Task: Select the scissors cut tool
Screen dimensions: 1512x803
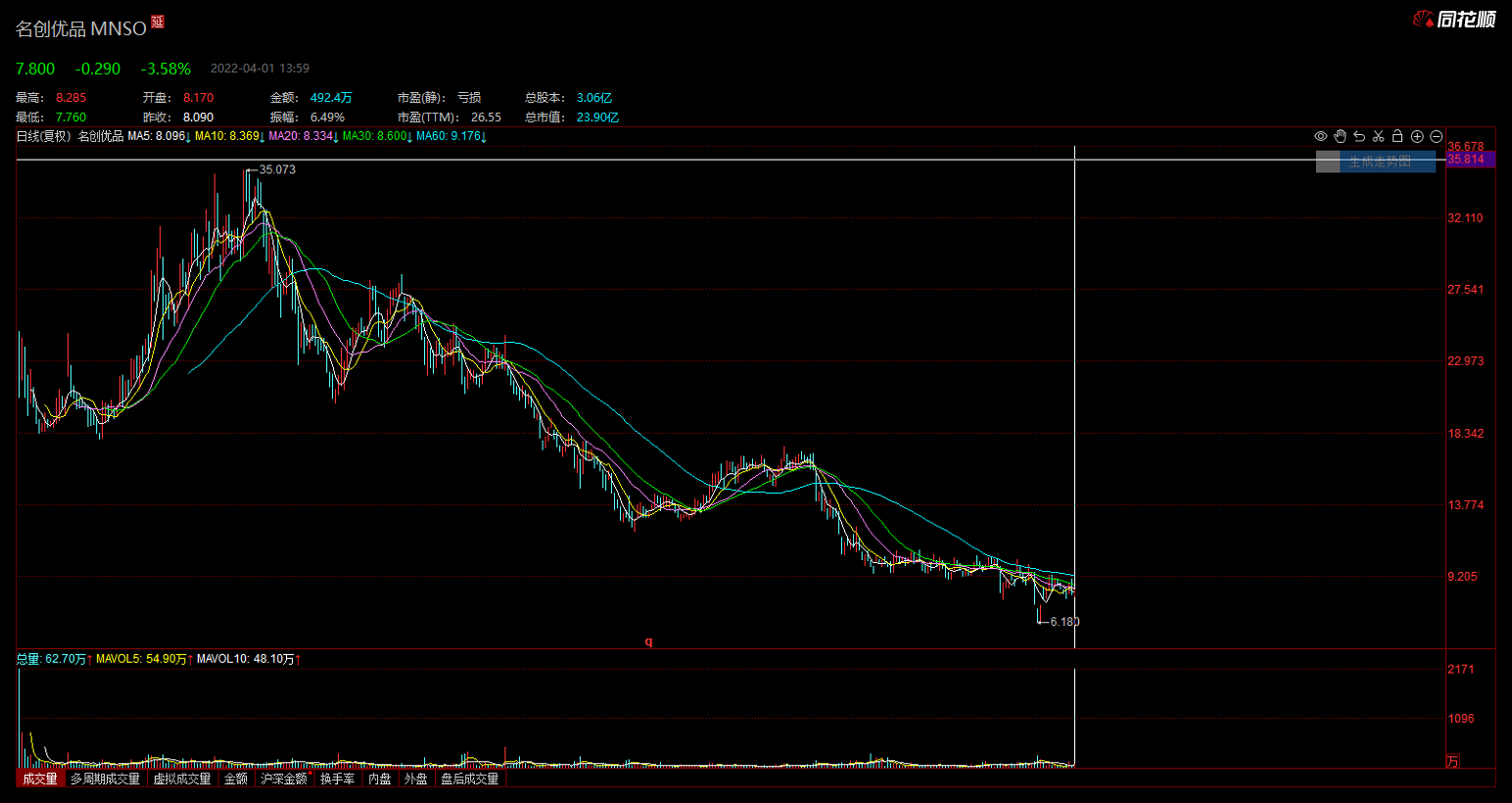Action: (x=1378, y=136)
